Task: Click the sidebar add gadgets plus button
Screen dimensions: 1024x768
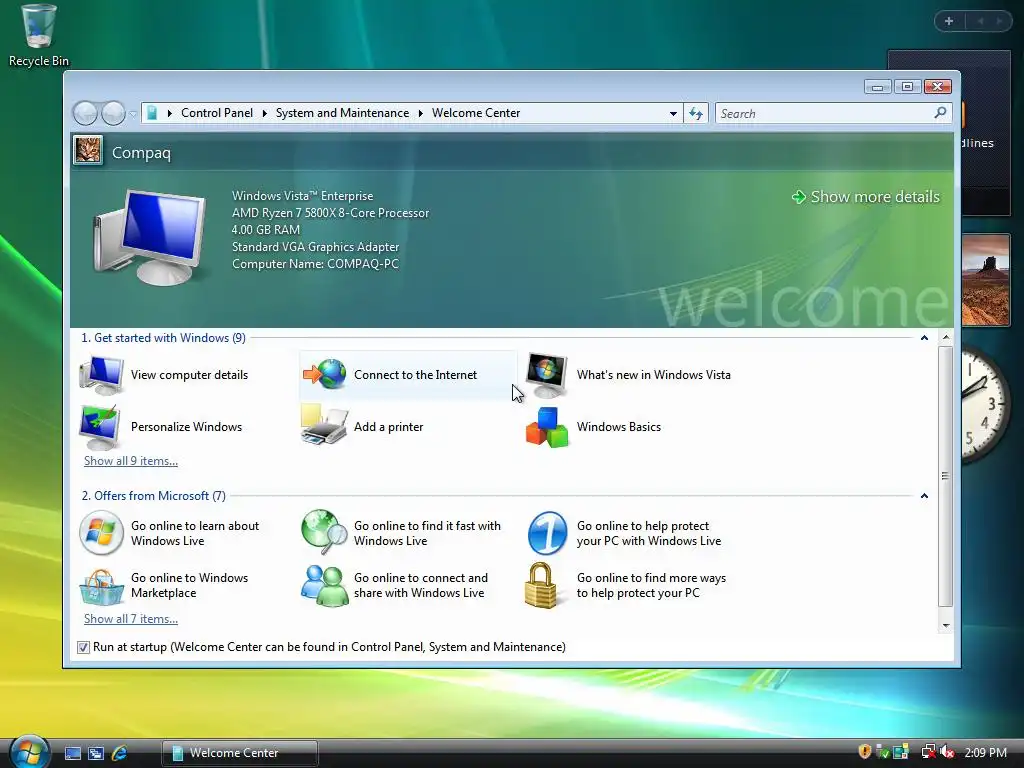Action: (x=949, y=21)
